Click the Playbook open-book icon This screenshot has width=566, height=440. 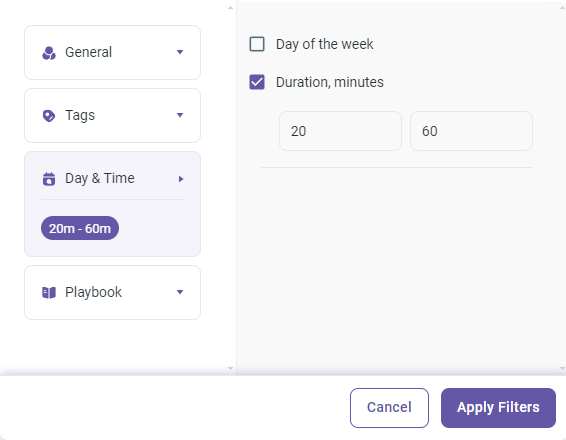[49, 292]
